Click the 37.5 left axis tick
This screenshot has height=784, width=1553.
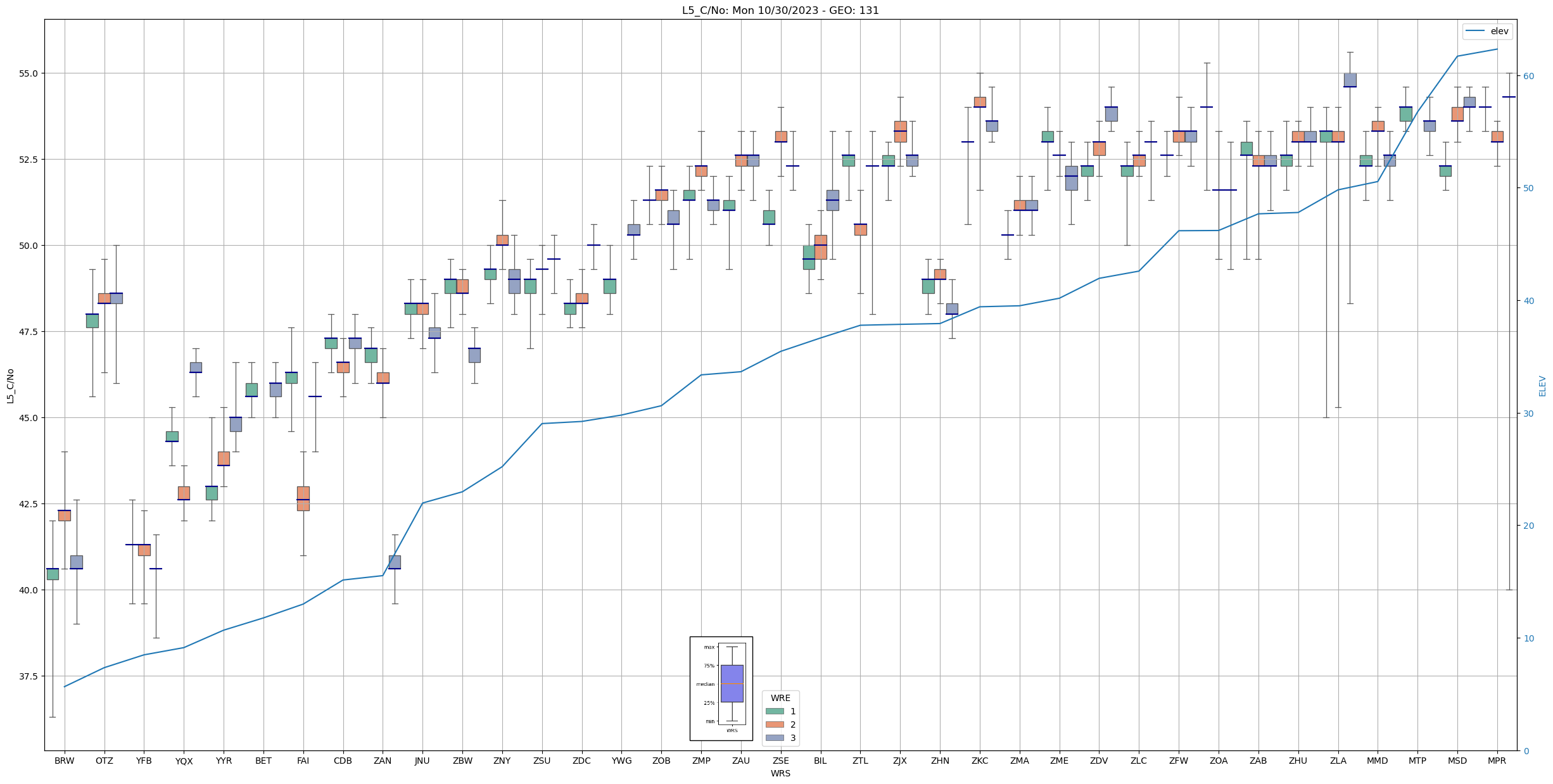29,676
